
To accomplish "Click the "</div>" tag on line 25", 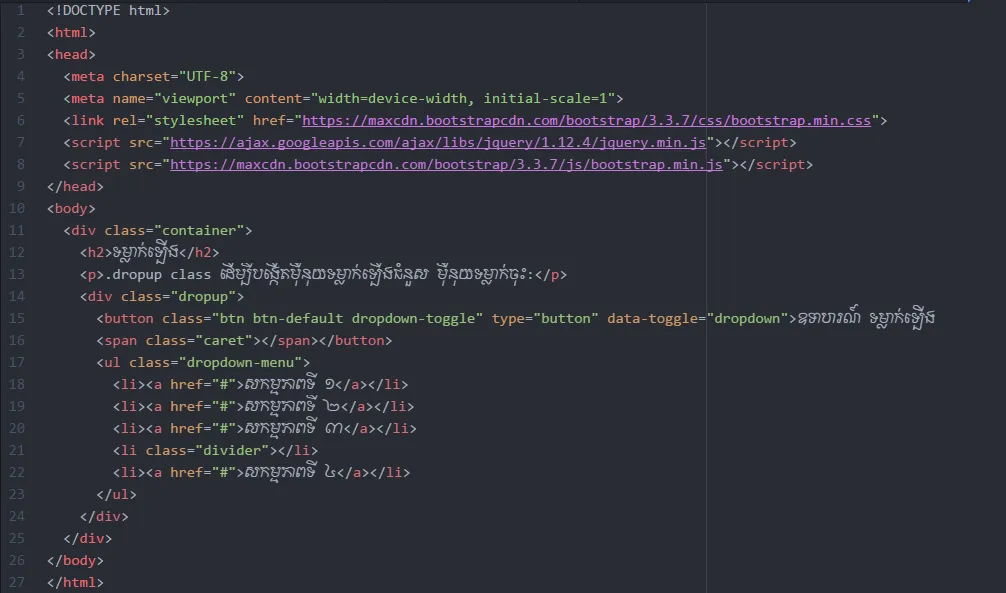I will [88, 538].
